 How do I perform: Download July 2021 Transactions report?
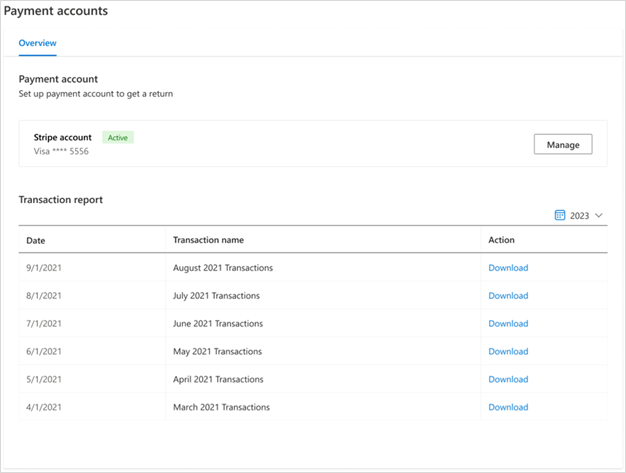click(x=508, y=296)
